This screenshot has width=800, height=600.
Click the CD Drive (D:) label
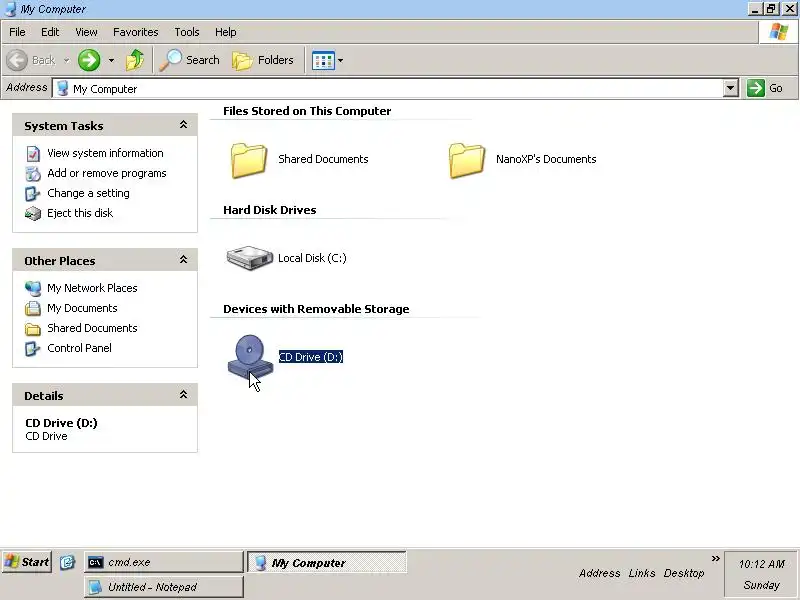point(311,357)
